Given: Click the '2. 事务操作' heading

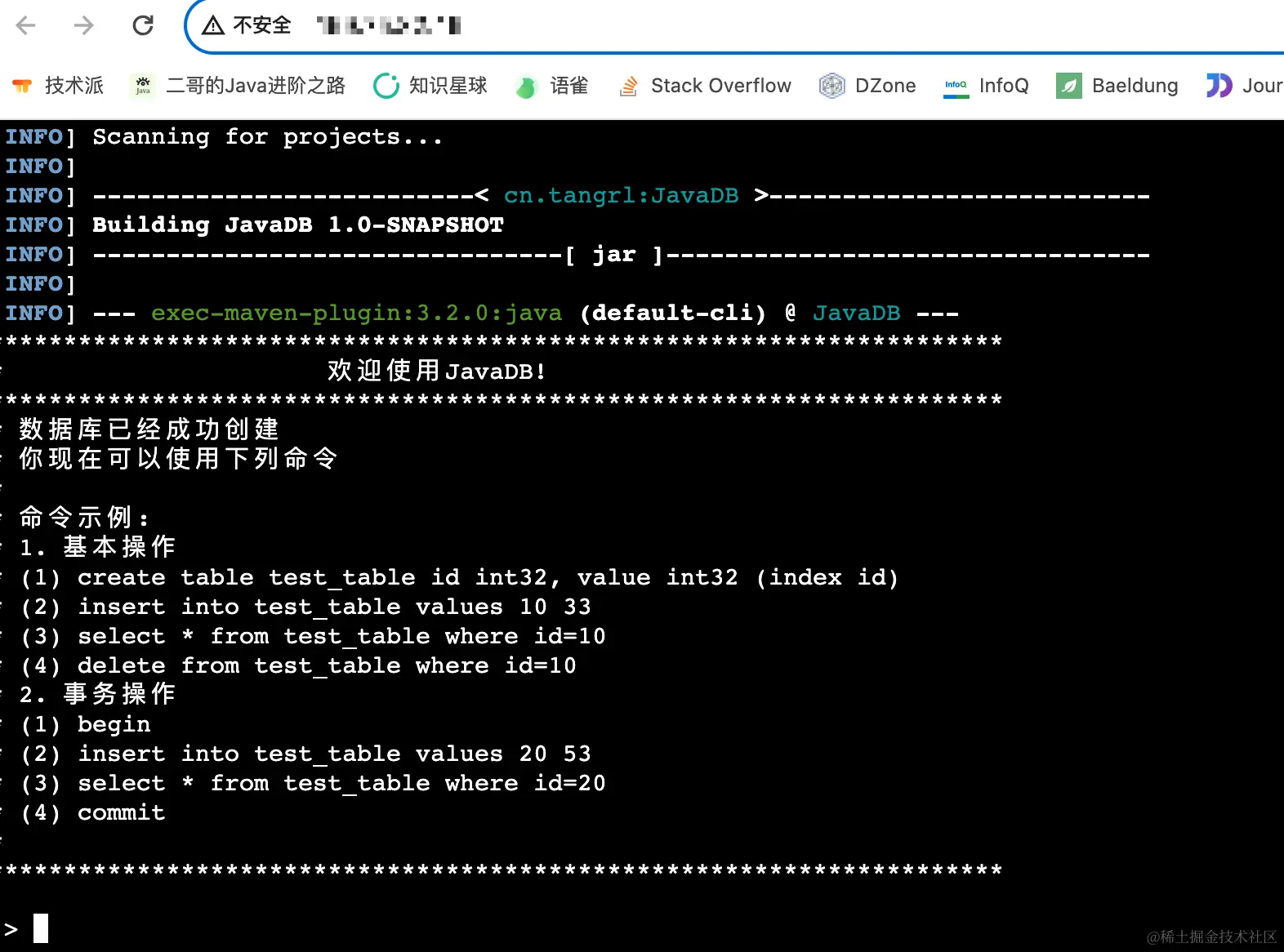Looking at the screenshot, I should click(x=98, y=694).
